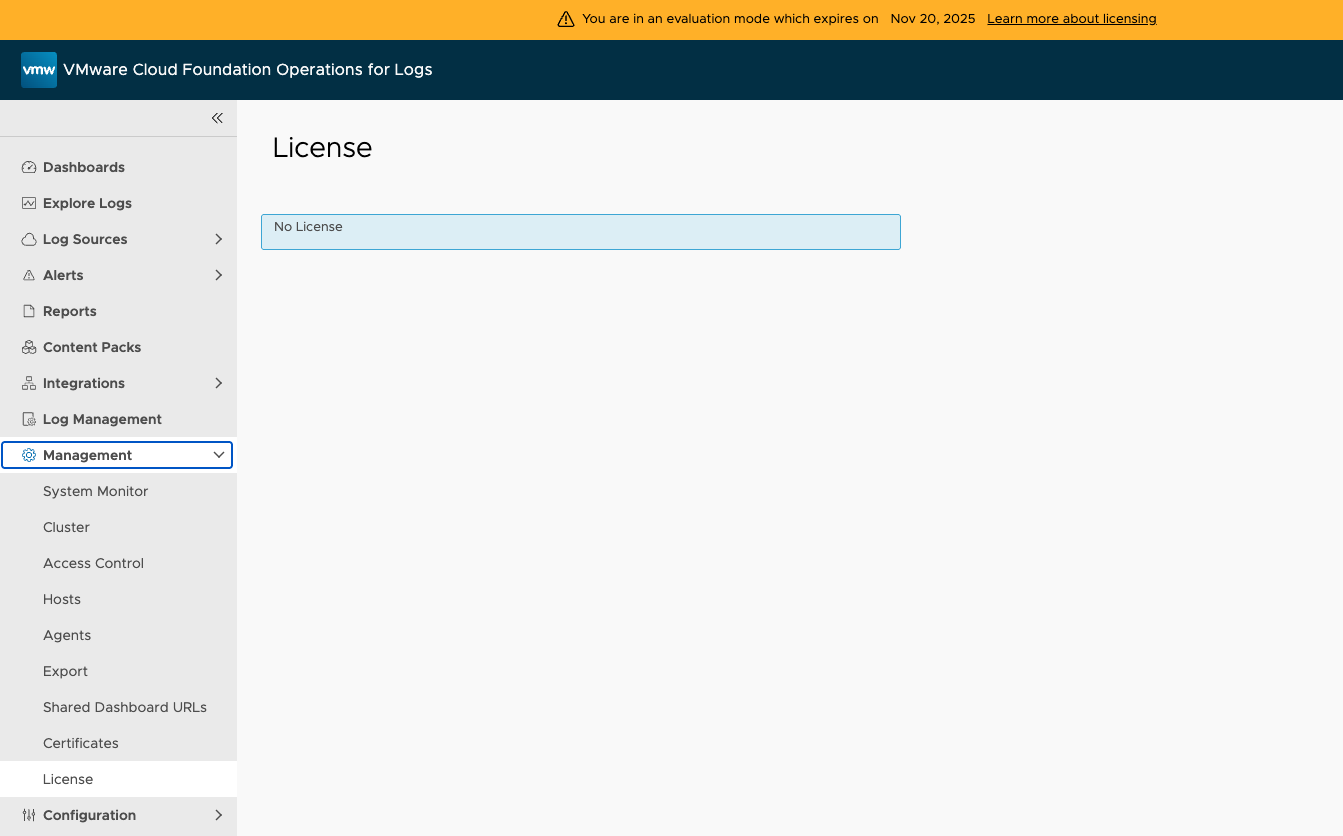Click the Integrations menu label
Image resolution: width=1343 pixels, height=836 pixels.
[84, 383]
